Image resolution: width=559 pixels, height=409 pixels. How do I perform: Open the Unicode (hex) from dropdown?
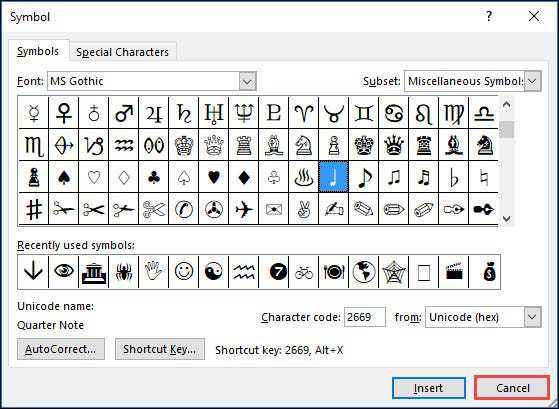(532, 317)
